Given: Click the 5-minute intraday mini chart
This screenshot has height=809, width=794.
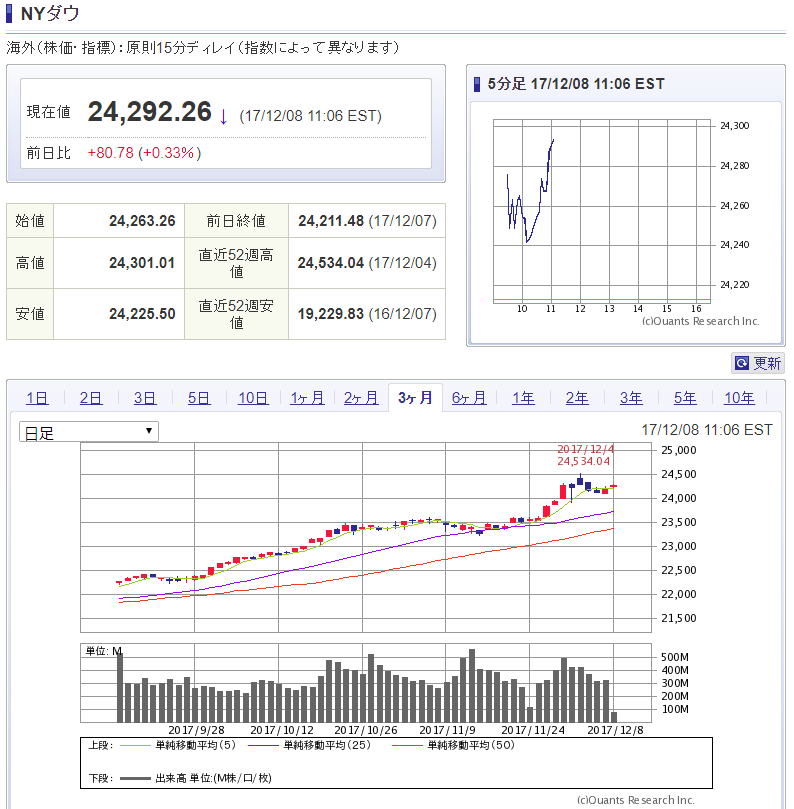Looking at the screenshot, I should 602,210.
